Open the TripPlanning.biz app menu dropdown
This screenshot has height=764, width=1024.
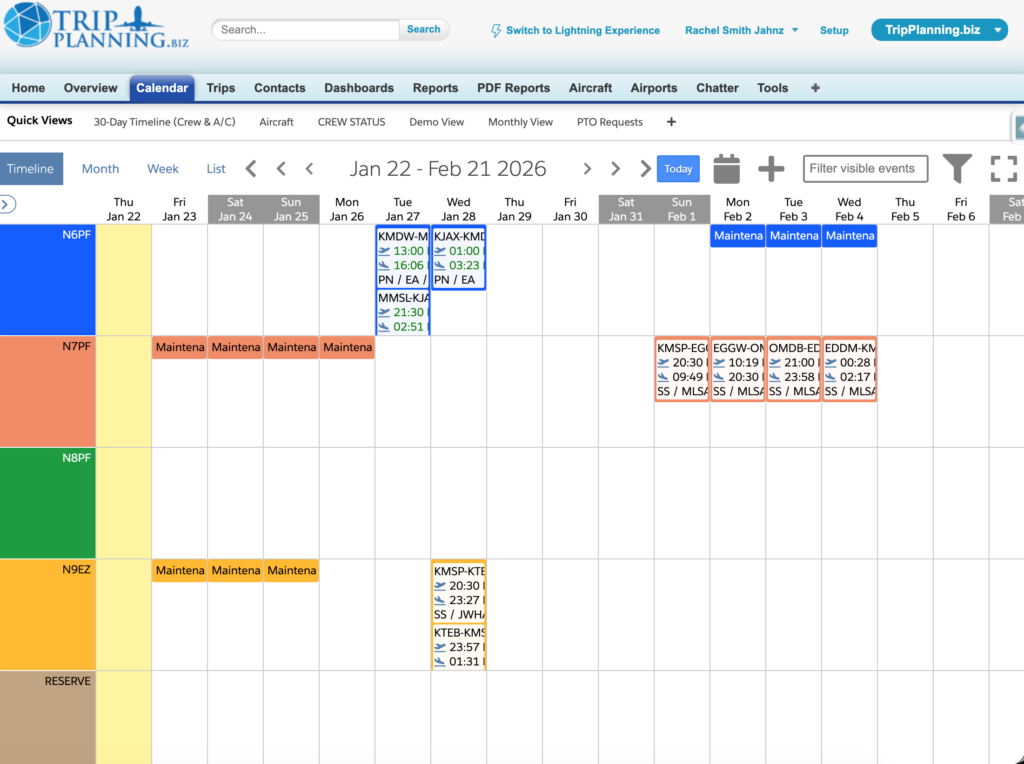point(939,30)
